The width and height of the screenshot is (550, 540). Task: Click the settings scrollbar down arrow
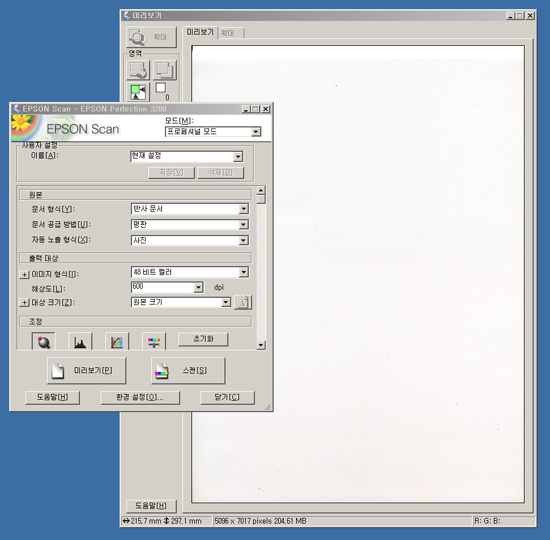tap(261, 345)
